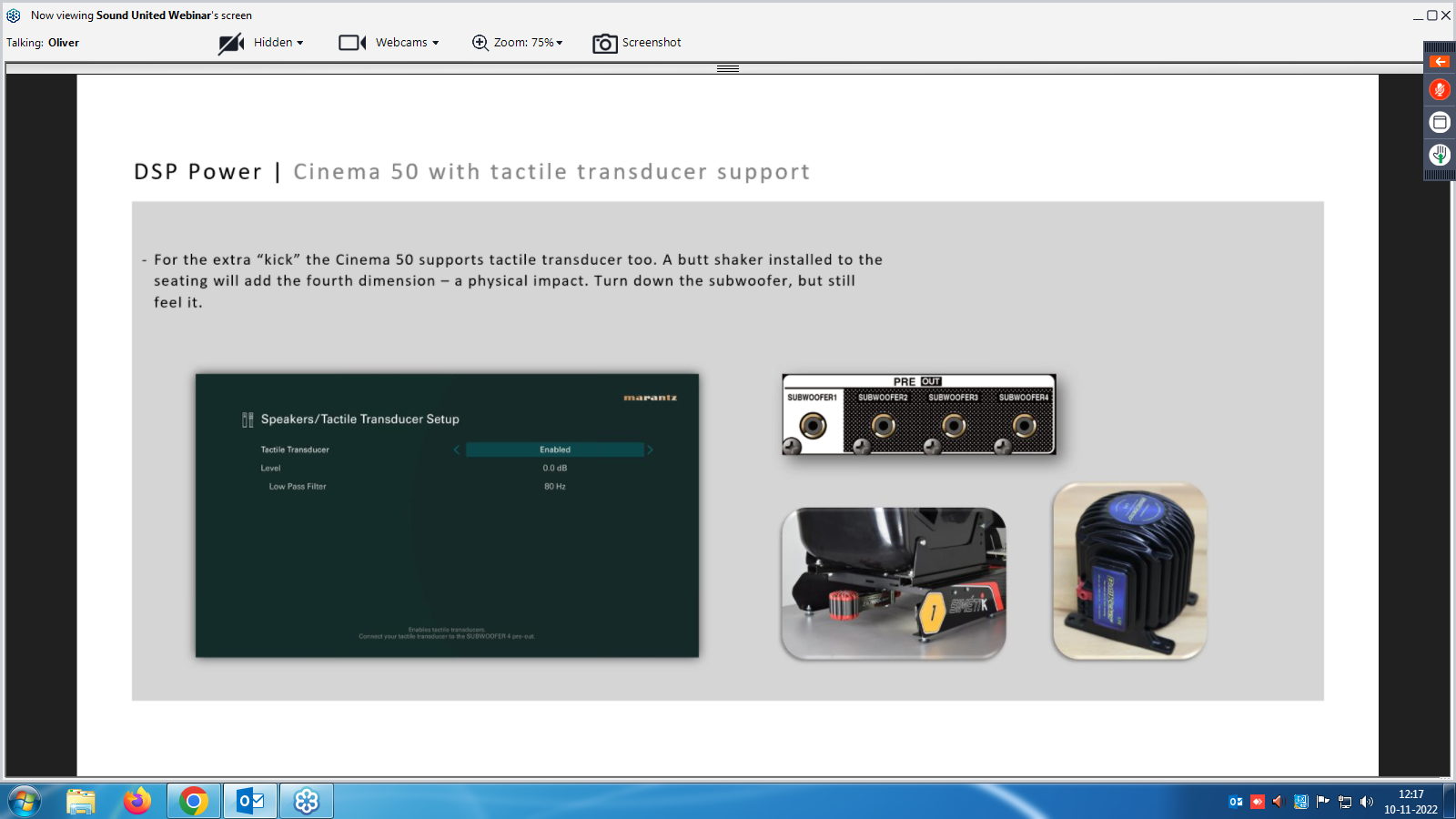This screenshot has width=1456, height=819.
Task: Click 'Now viewing Sound United Webinar's screen' title
Action: click(x=141, y=15)
